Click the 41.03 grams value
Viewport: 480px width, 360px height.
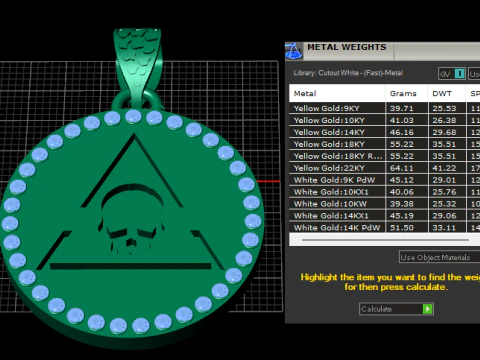click(x=402, y=120)
